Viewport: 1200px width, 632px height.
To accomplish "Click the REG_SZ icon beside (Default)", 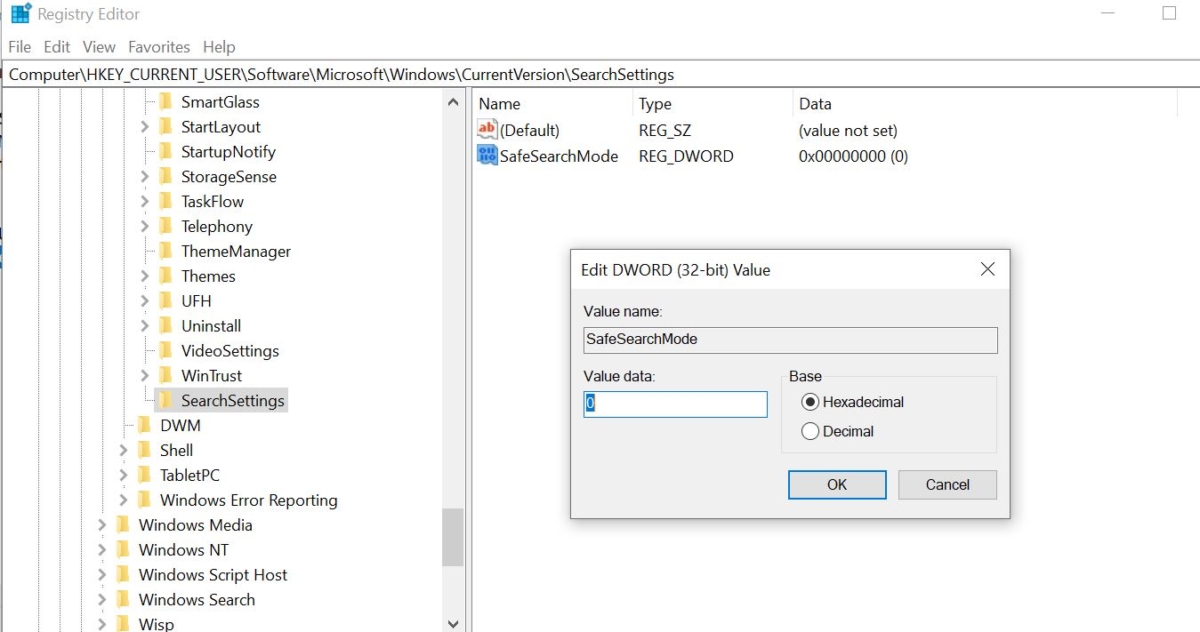I will click(x=487, y=129).
